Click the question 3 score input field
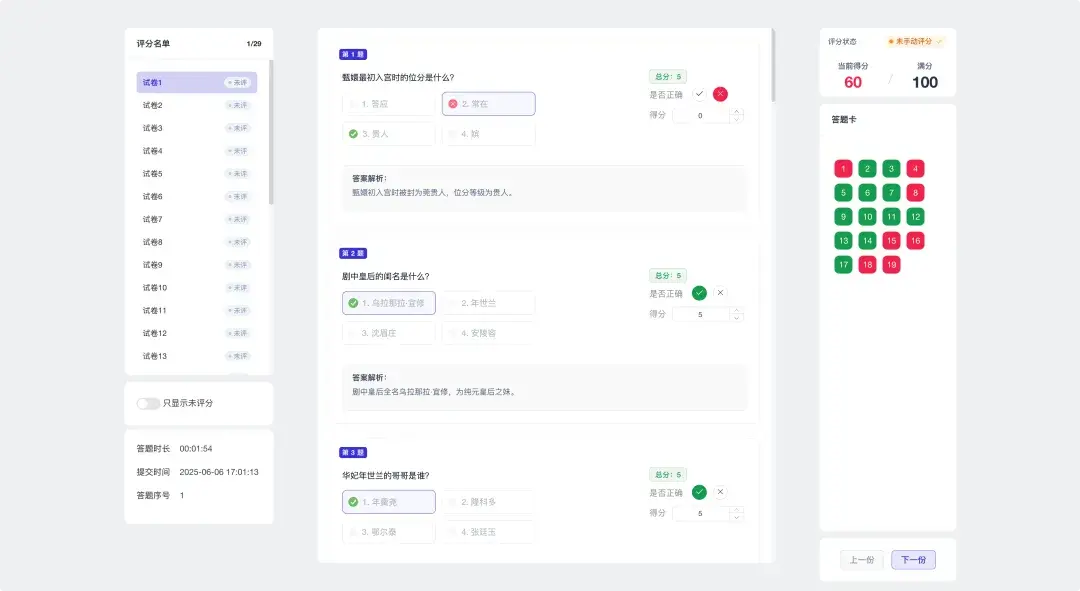1080x591 pixels. pos(701,514)
